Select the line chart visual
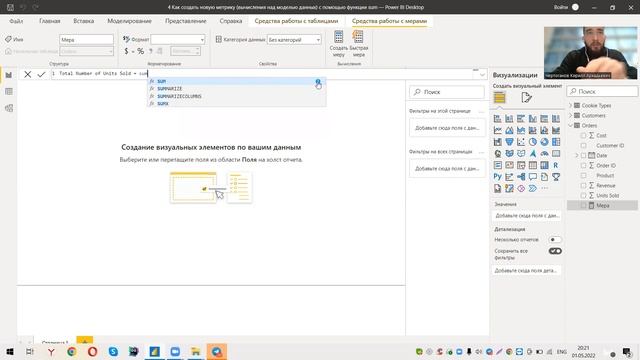This screenshot has height=360, width=640. click(498, 130)
